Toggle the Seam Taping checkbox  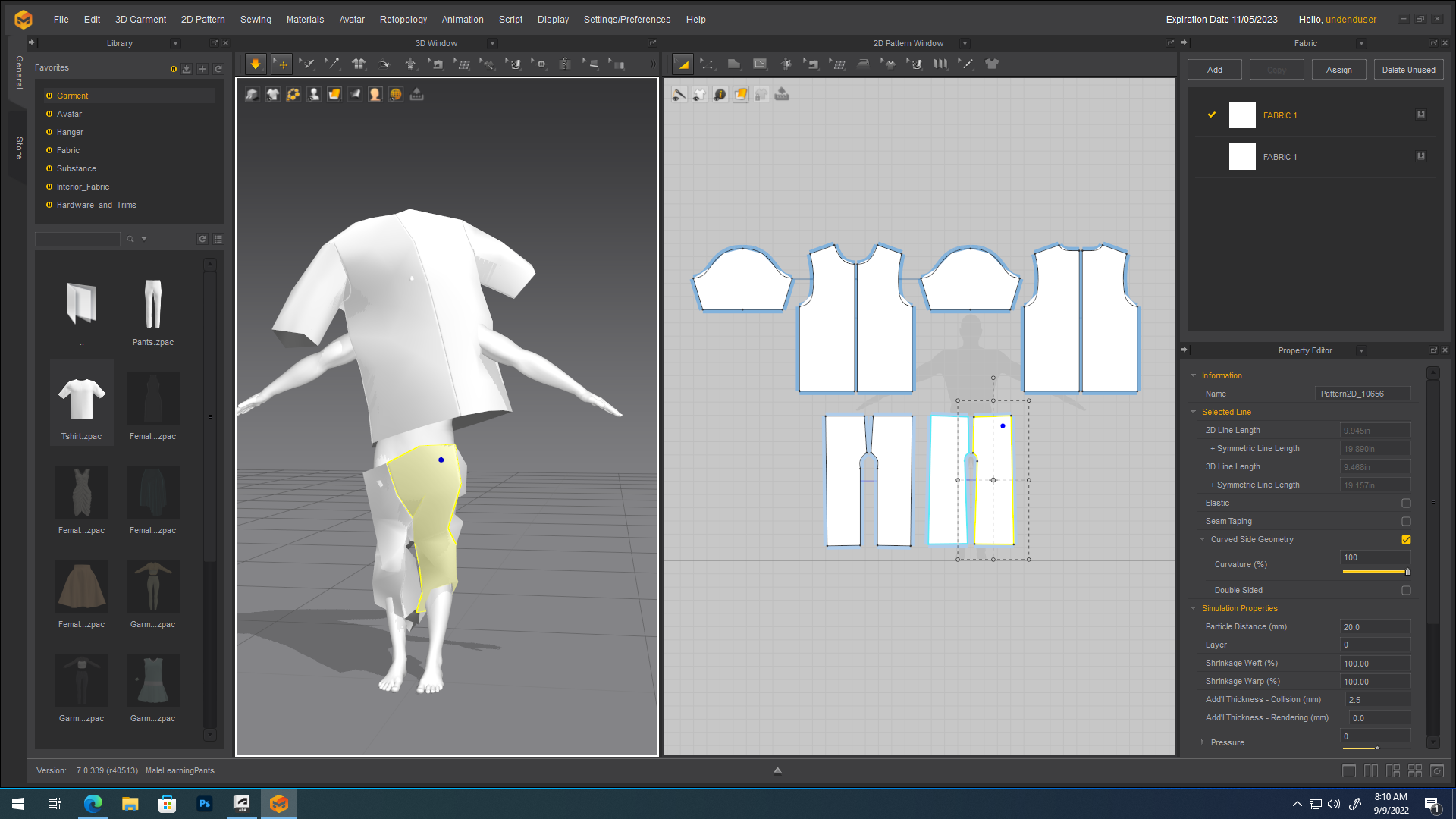(1406, 522)
